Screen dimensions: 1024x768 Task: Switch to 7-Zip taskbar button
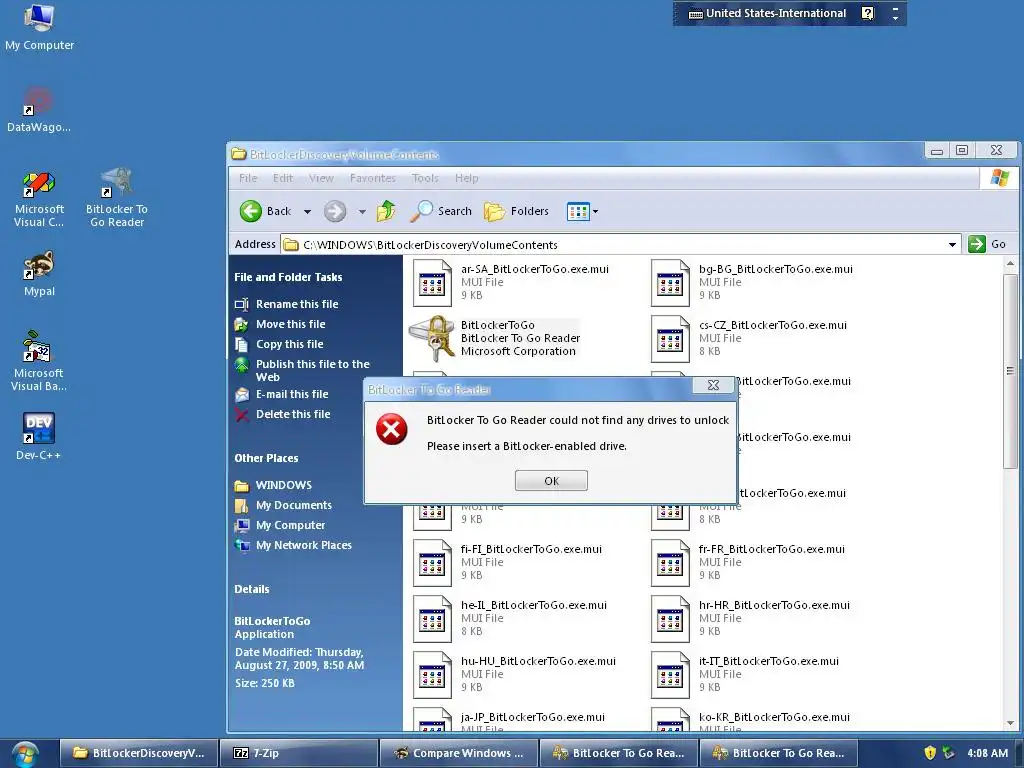coord(299,753)
